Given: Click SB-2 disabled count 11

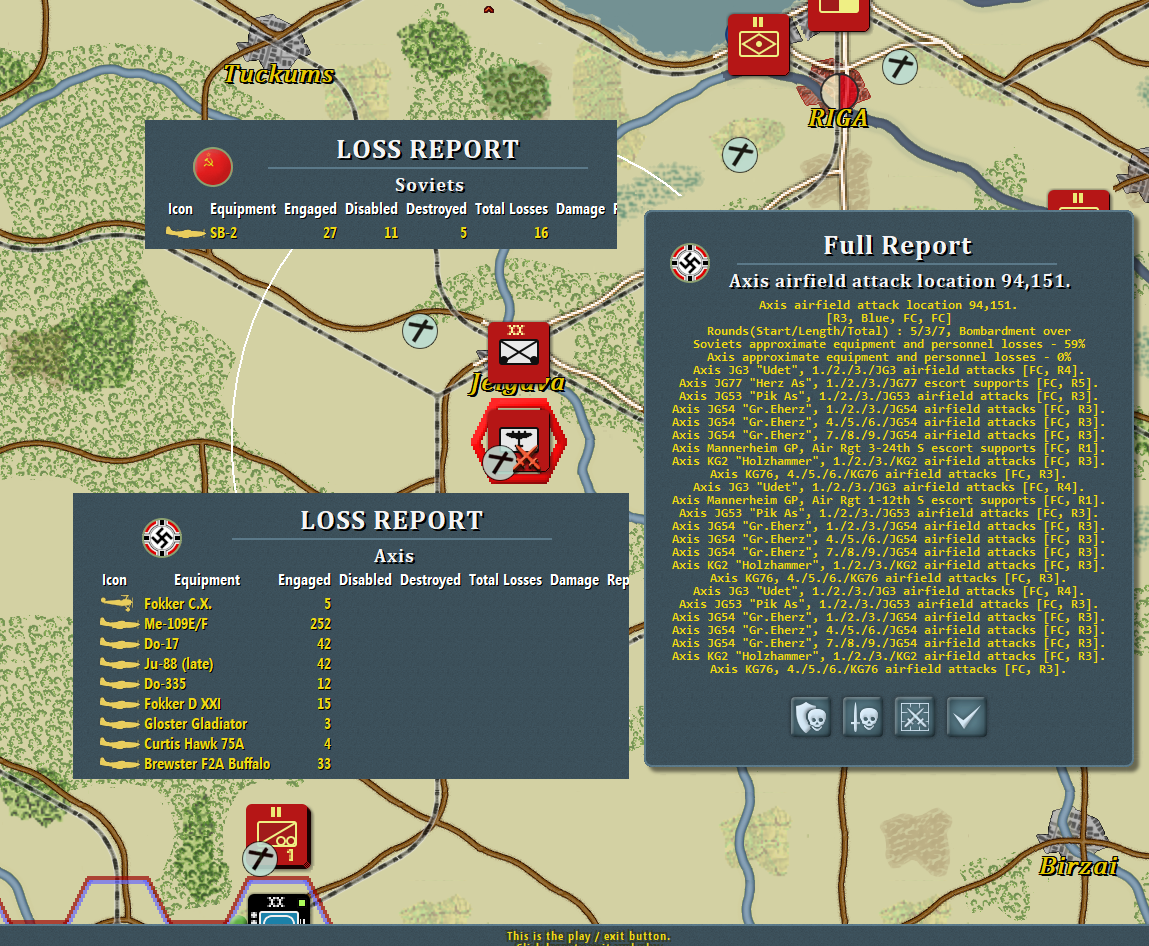Looking at the screenshot, I should point(391,233).
